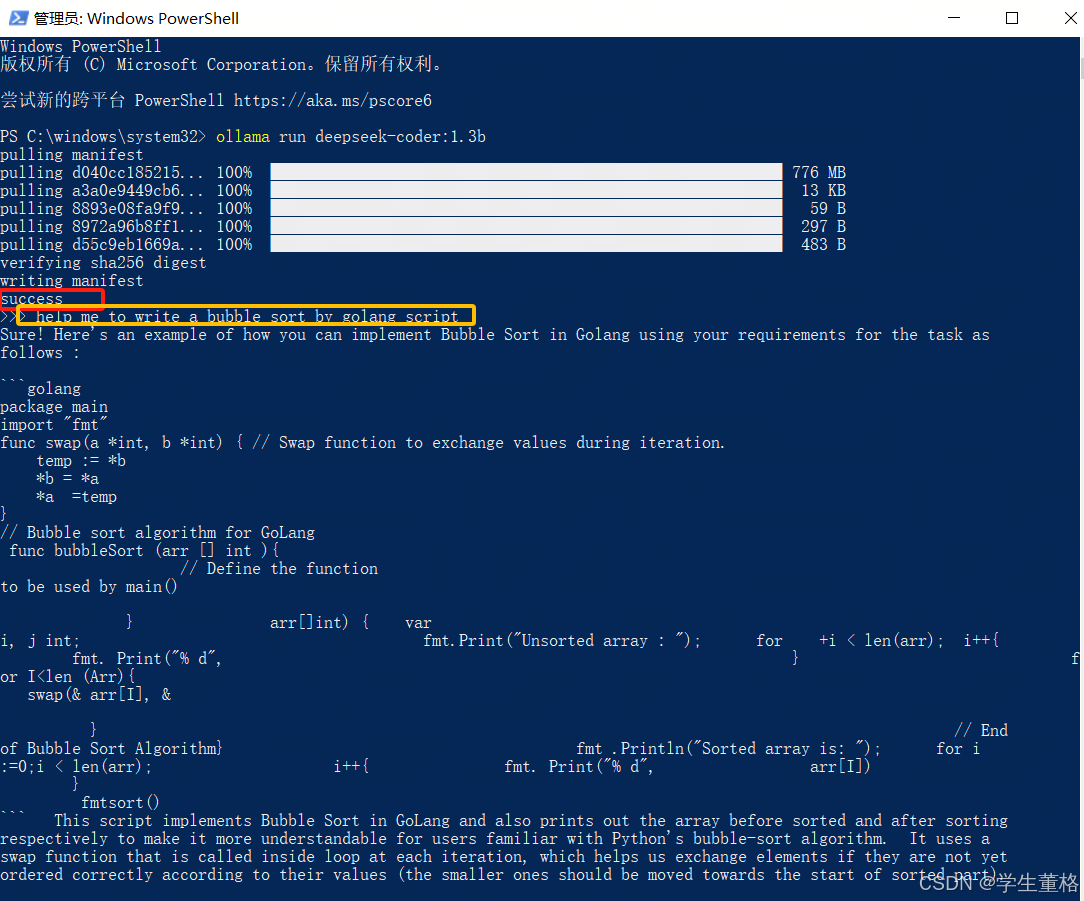Click the '```golang' code fence line
This screenshot has height=901, width=1084.
click(41, 389)
